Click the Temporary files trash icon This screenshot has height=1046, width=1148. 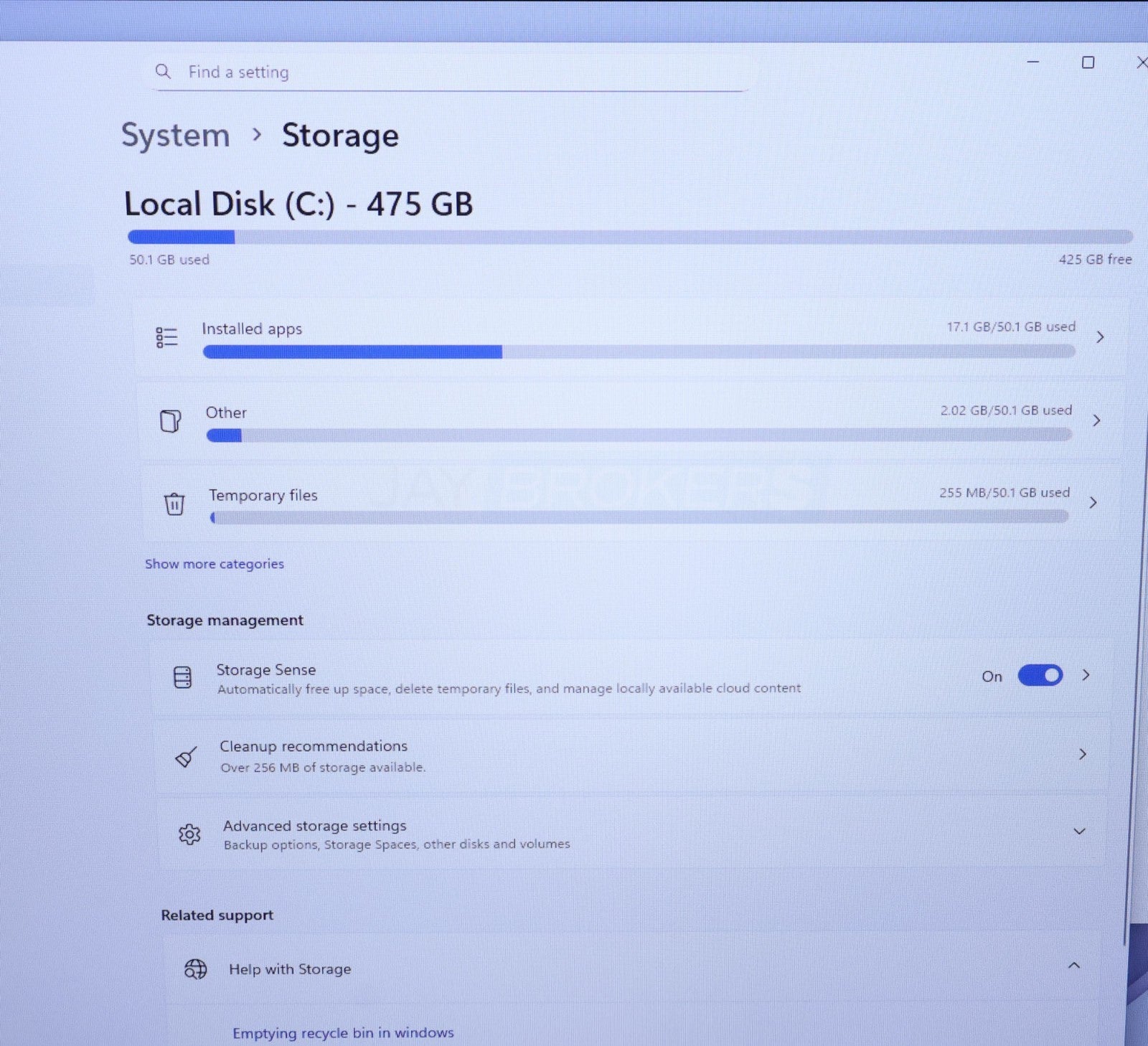(174, 504)
